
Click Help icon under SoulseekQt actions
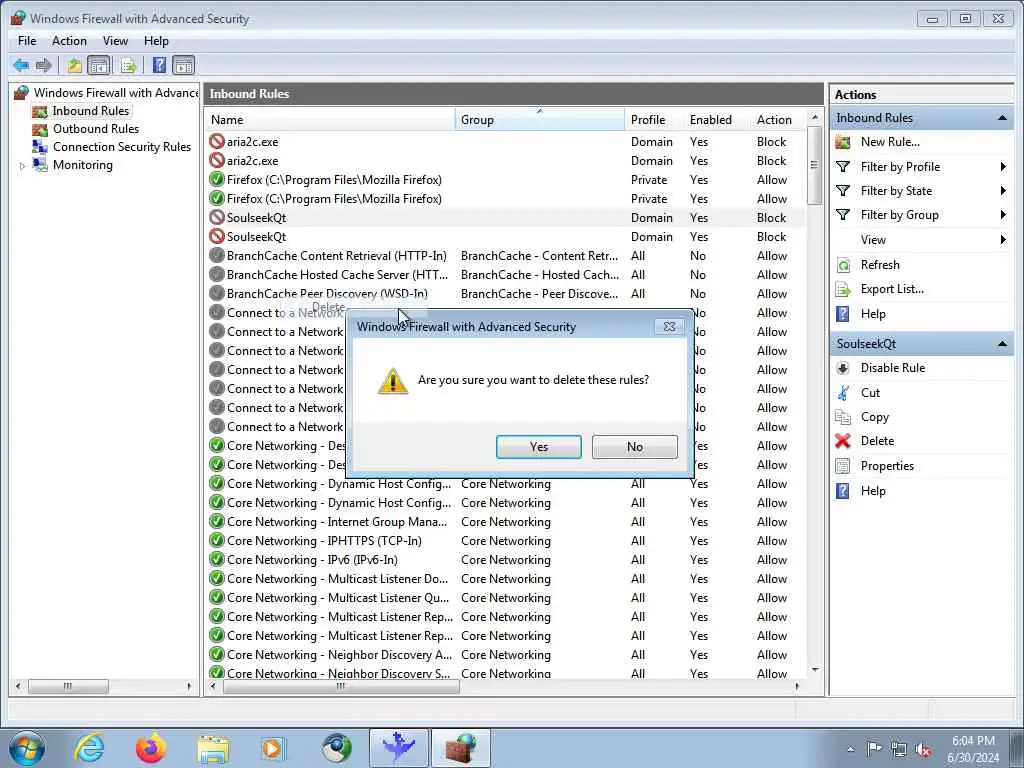843,490
